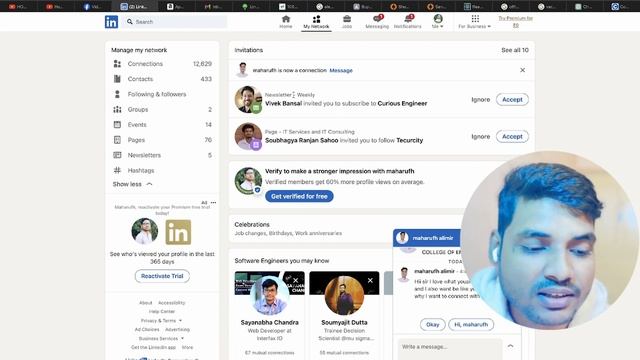Send the Okay quick reply
The height and width of the screenshot is (360, 640).
point(433,324)
